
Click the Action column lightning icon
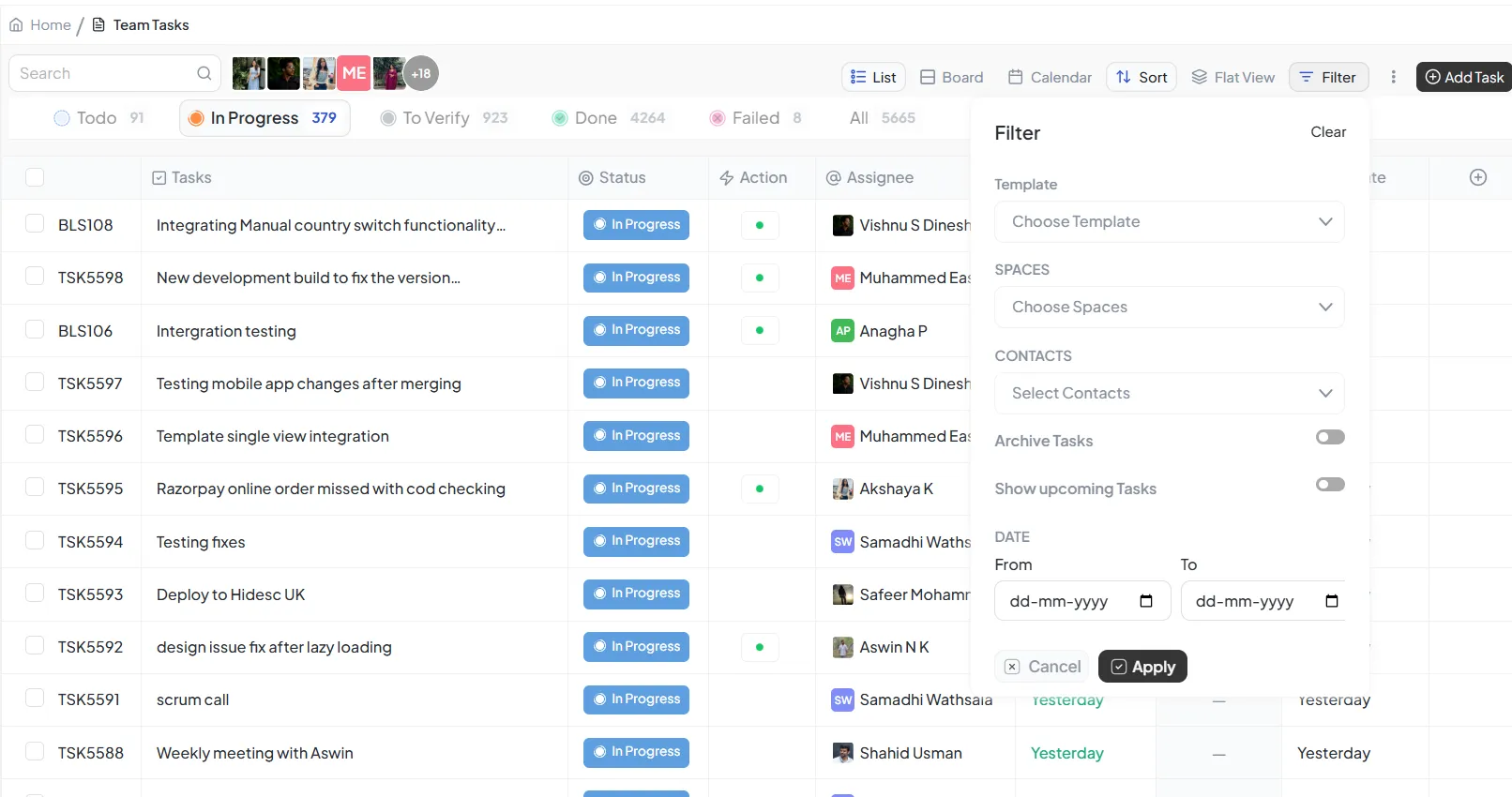click(x=726, y=178)
